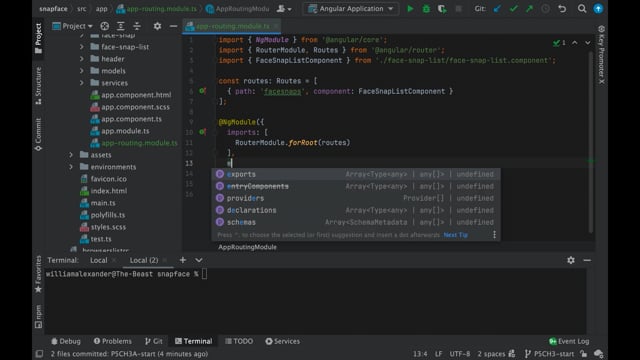Open Search Everywhere magnifier icon

[x=582, y=9]
